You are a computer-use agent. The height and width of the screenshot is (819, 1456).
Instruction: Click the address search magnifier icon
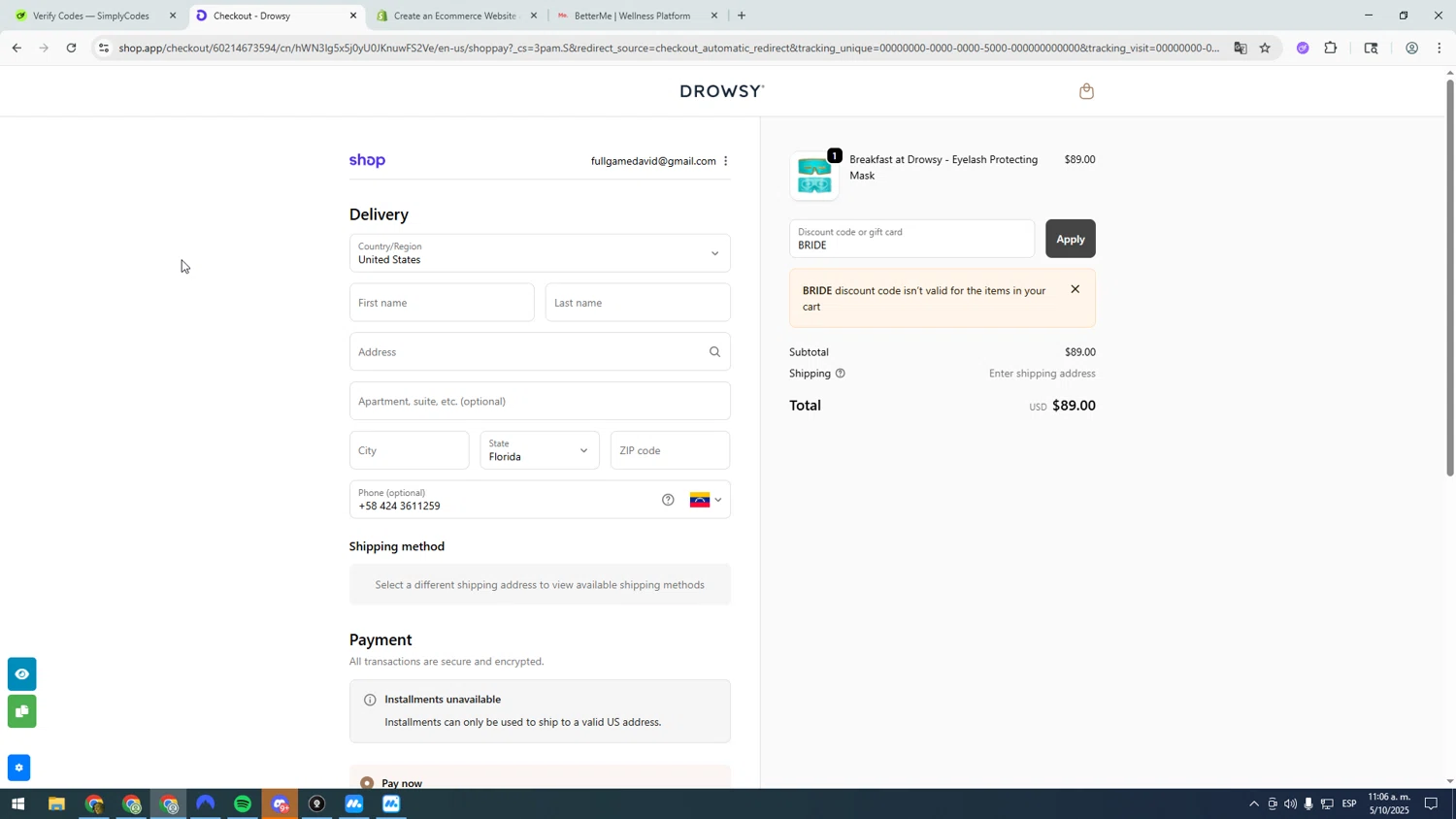point(714,352)
